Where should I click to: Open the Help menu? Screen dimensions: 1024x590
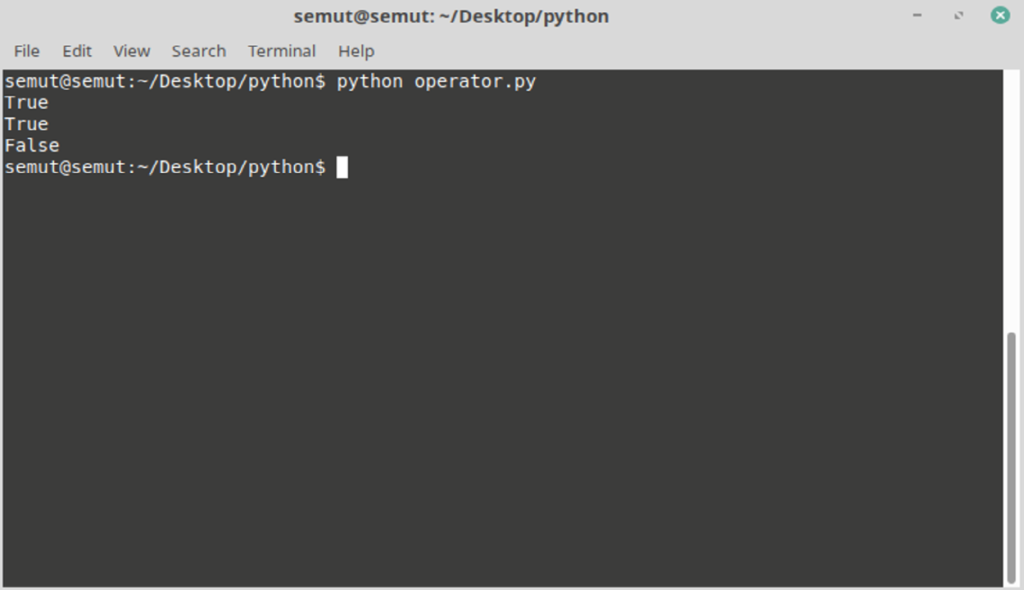pos(355,51)
